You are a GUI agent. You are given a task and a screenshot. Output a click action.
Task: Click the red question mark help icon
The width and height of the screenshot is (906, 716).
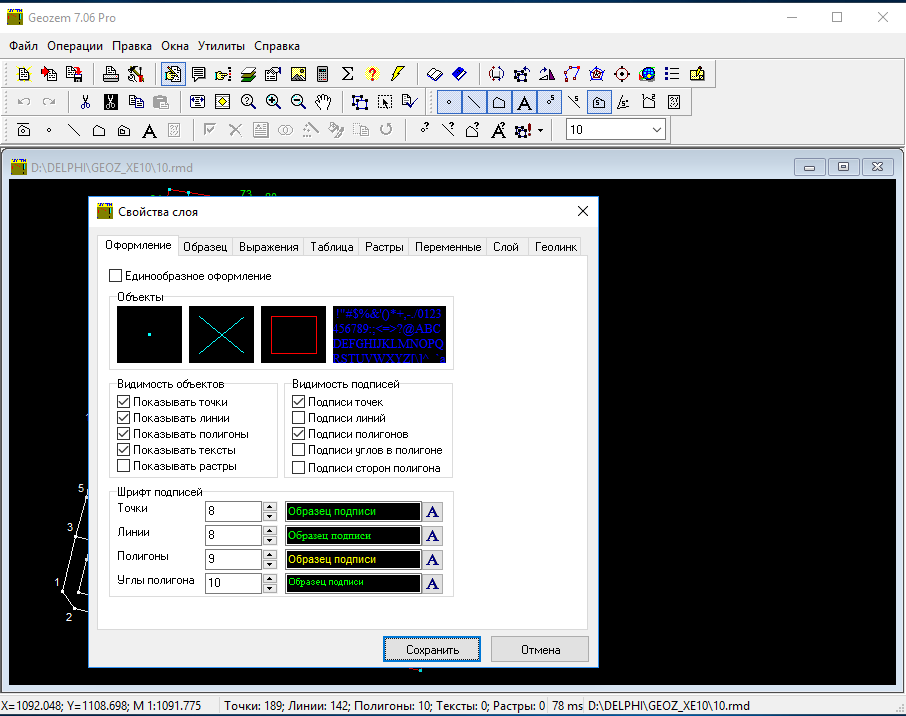click(373, 74)
